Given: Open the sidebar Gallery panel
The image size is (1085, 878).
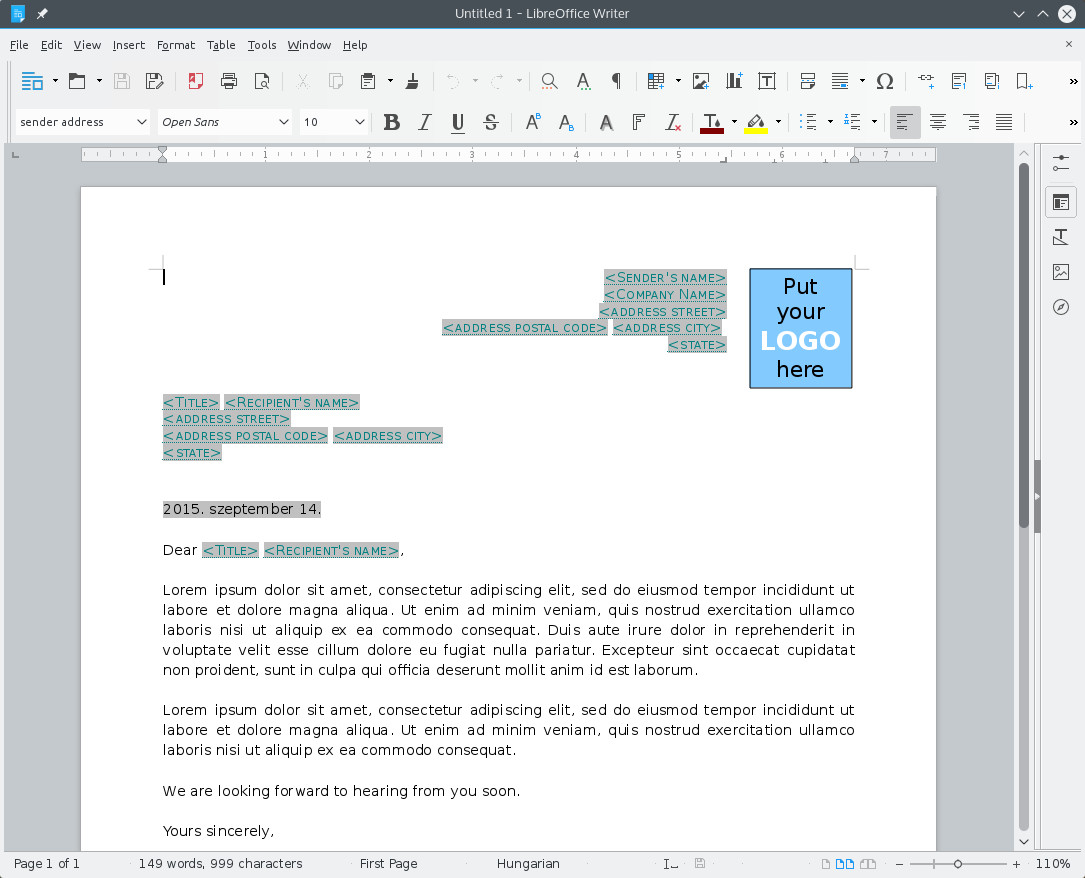Looking at the screenshot, I should click(x=1061, y=272).
